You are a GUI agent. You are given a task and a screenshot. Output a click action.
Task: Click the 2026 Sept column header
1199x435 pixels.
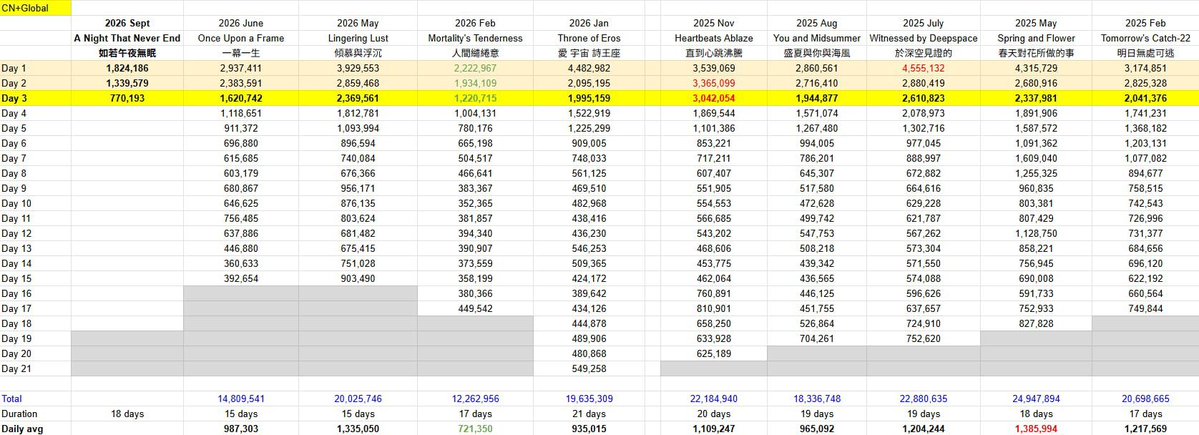[127, 24]
